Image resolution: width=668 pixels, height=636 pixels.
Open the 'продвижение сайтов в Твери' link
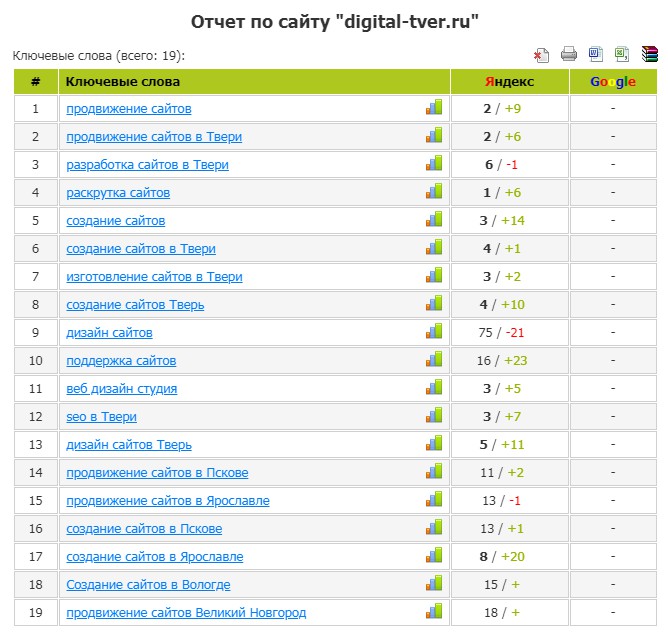click(x=154, y=137)
